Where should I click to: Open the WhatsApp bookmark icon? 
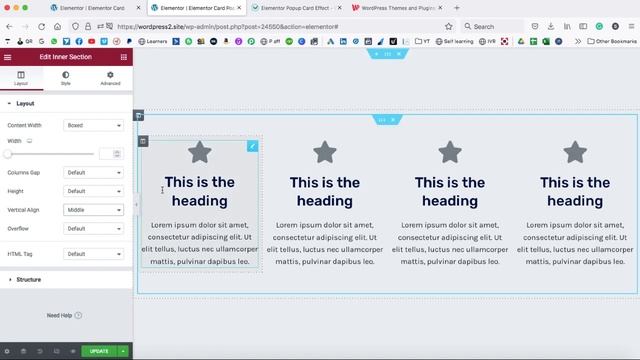coord(54,41)
